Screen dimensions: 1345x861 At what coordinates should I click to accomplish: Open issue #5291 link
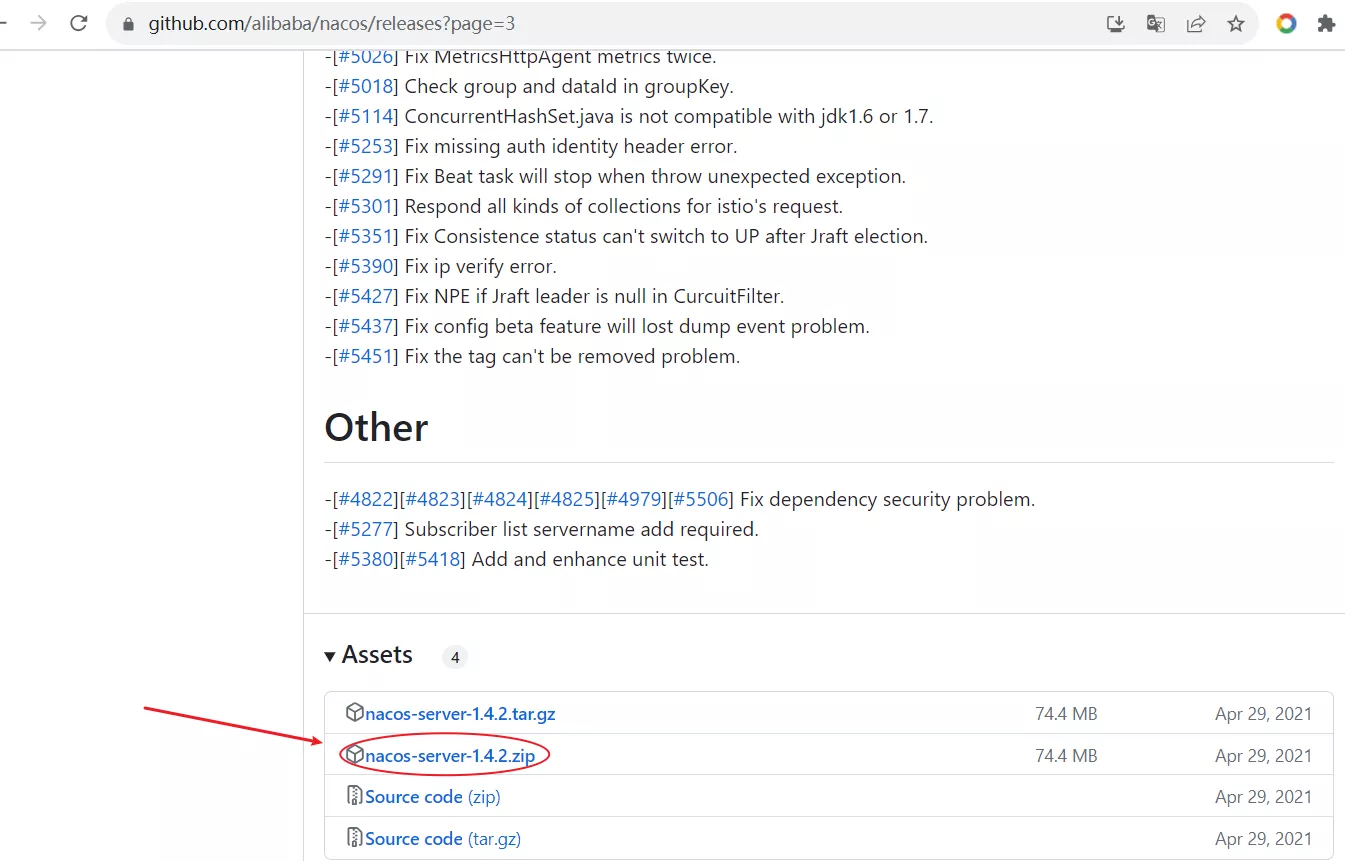click(364, 177)
